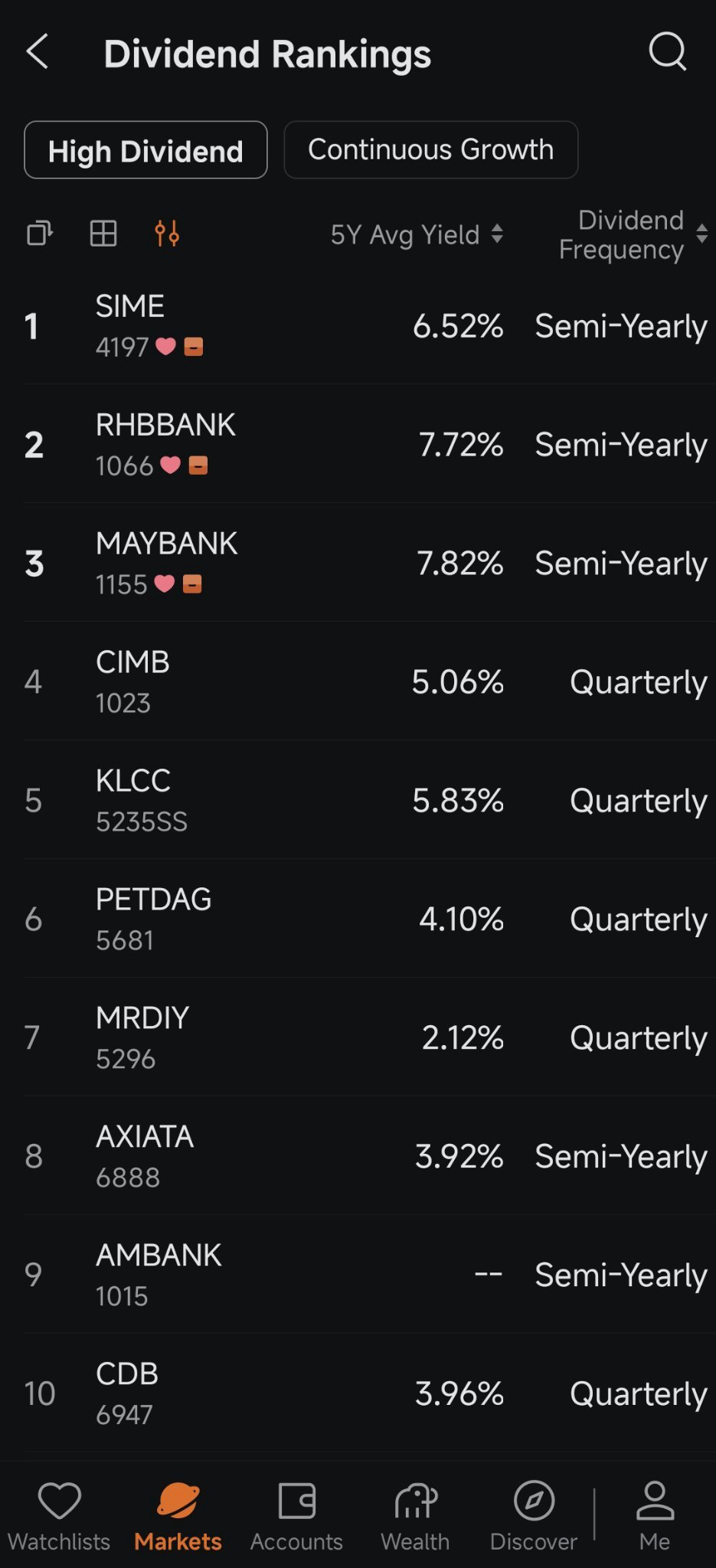The image size is (716, 1568).
Task: Tap the orange badge next to SIME code
Action: [194, 347]
